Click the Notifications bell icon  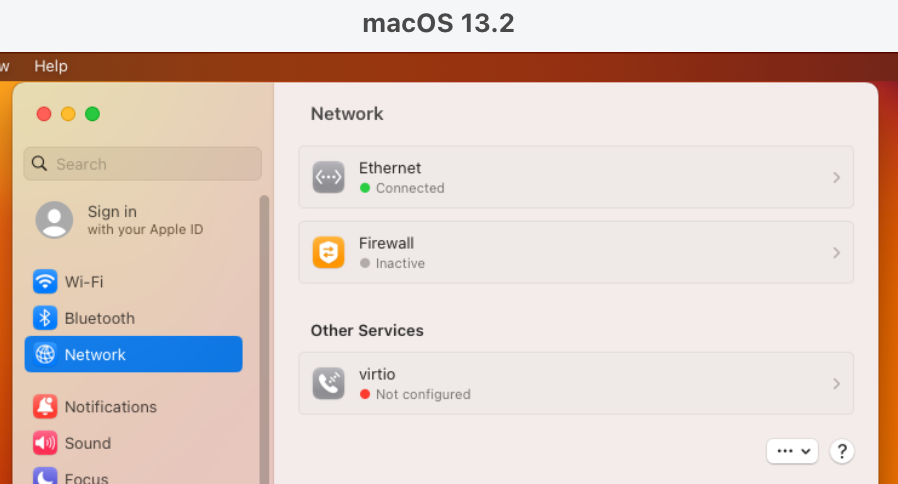(x=45, y=407)
